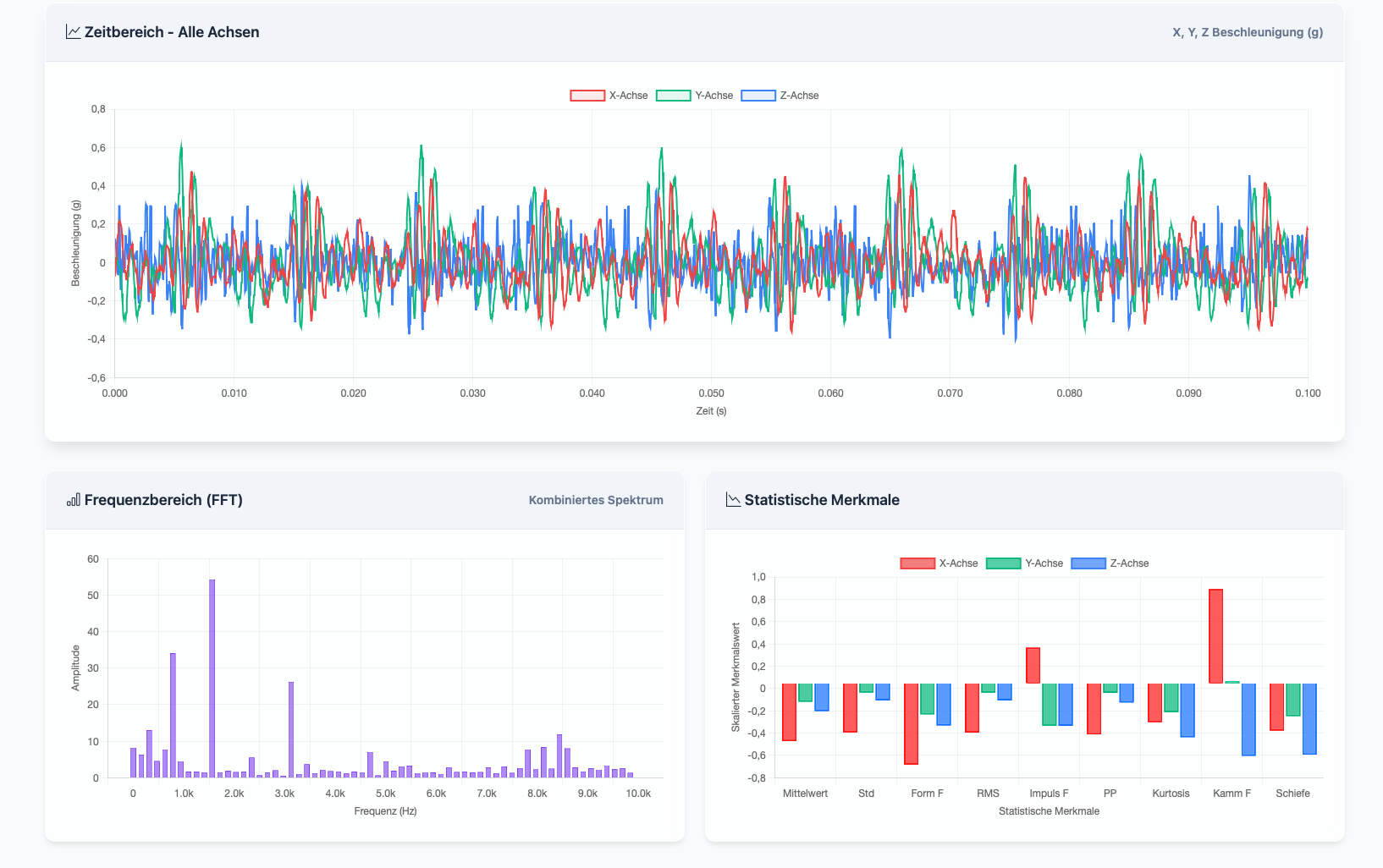Screen dimensions: 1383x868
Task: Click the line chart icon beside Zeitbereich title
Action: tap(73, 32)
